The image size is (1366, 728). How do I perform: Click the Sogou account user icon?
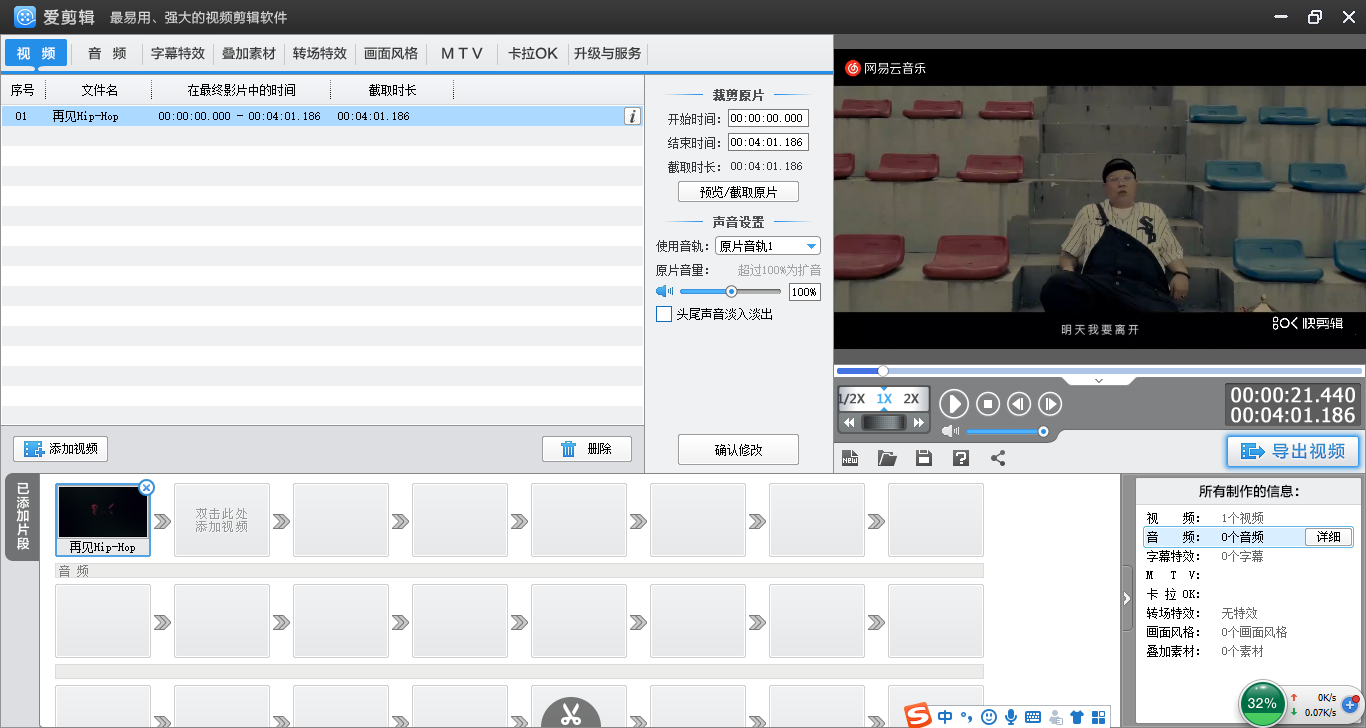coord(1055,716)
